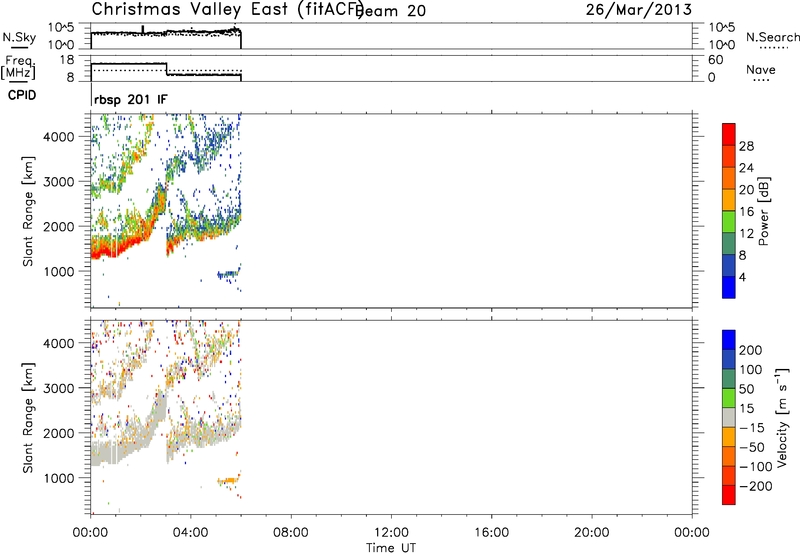Click 'Slant Range [km]' label of power panel
This screenshot has width=800, height=554.
pyautogui.click(x=28, y=211)
